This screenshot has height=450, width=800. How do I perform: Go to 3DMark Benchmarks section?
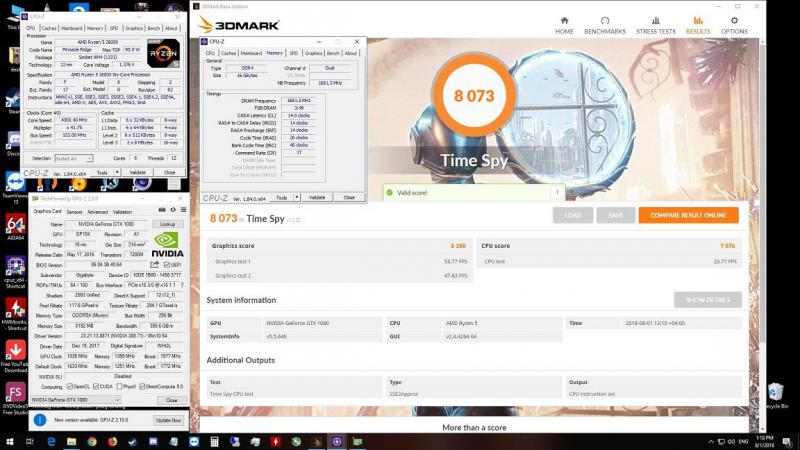coord(605,24)
